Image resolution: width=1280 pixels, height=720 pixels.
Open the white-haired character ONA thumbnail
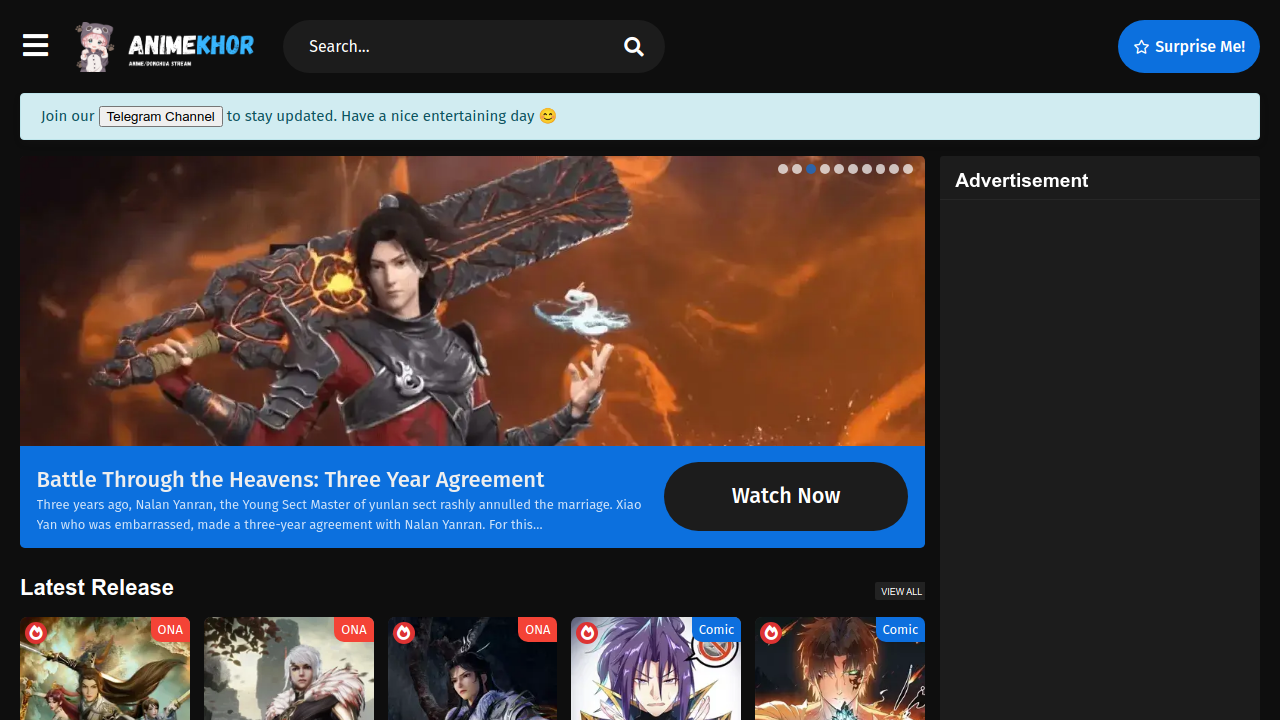click(x=289, y=669)
